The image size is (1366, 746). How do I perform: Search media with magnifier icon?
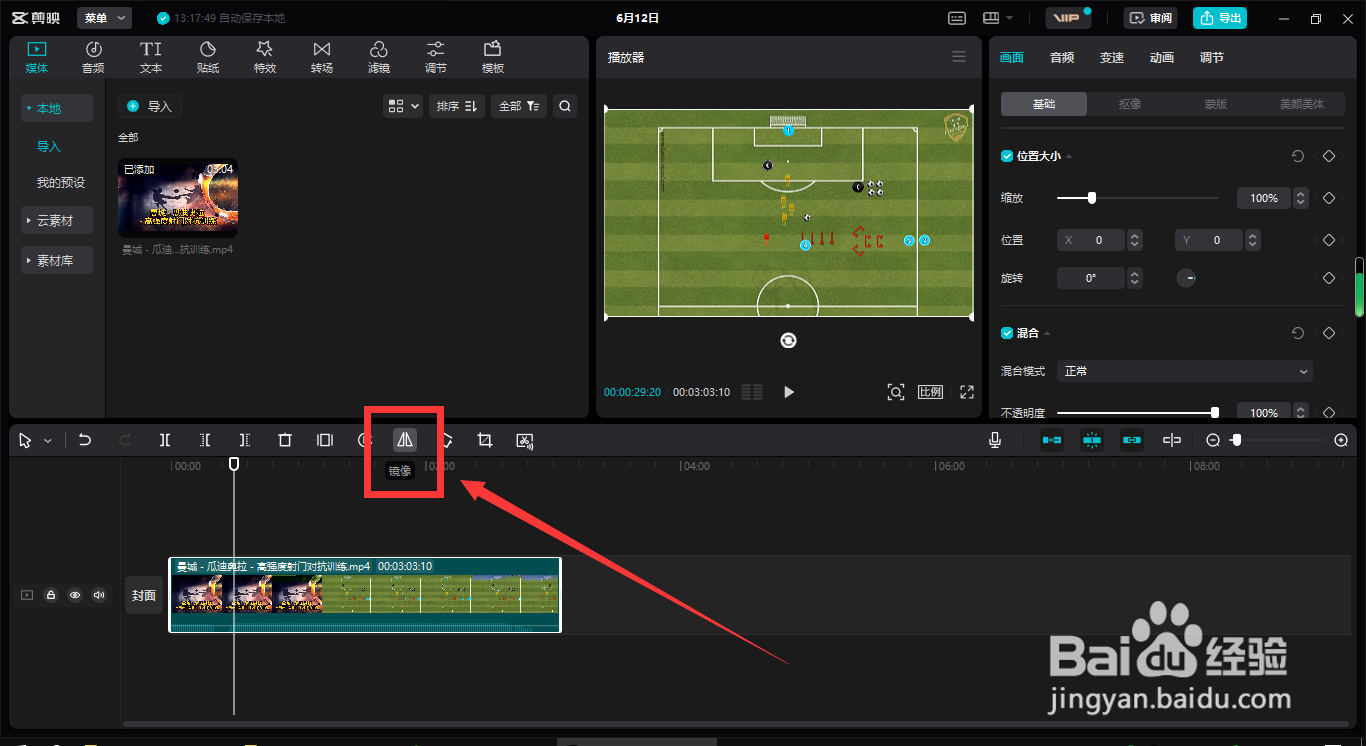[565, 106]
